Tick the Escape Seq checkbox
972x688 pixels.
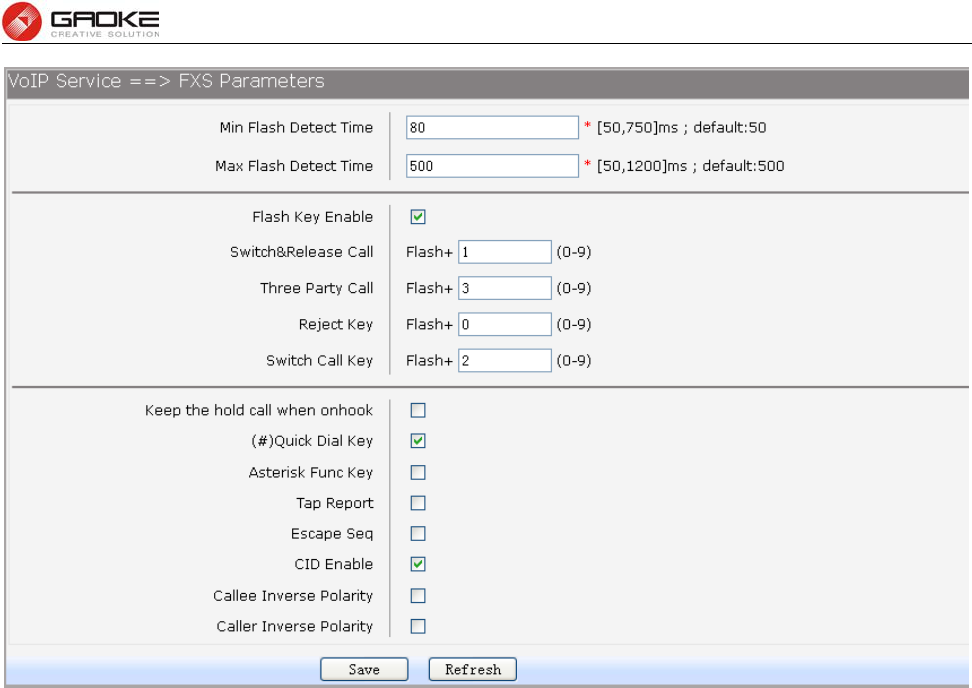coord(418,534)
